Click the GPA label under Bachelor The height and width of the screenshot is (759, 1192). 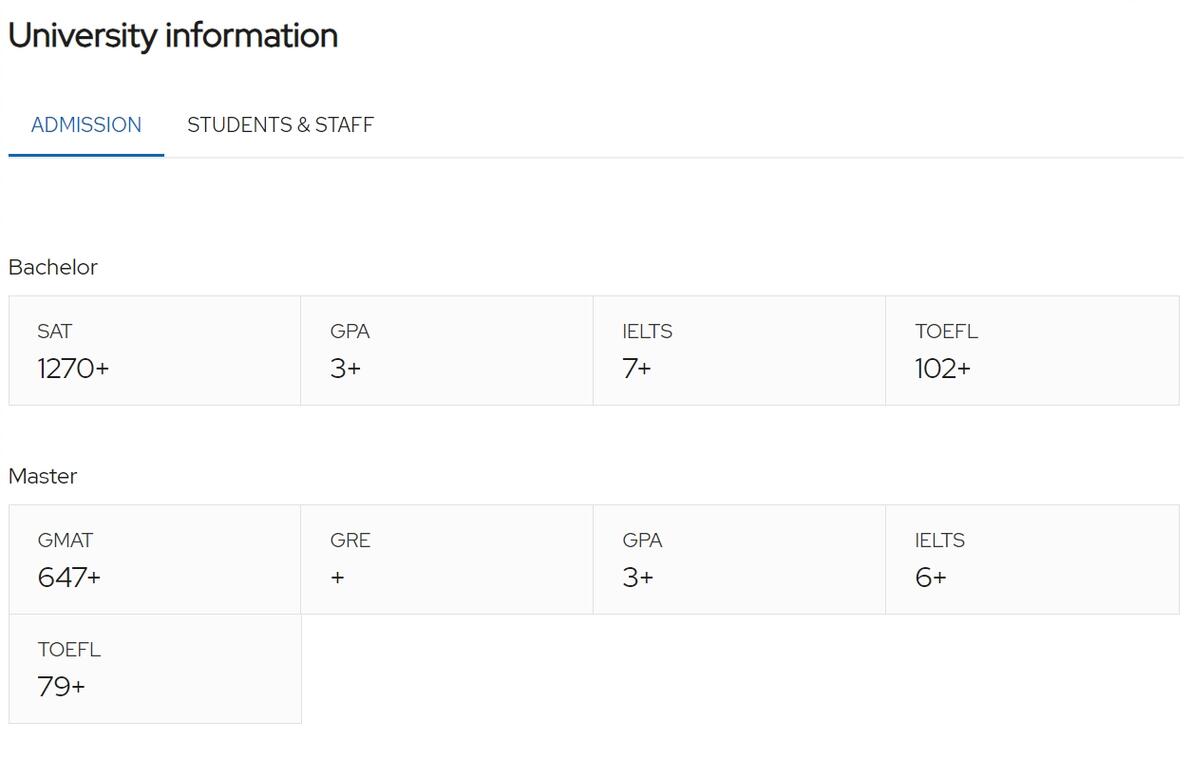[x=350, y=331]
